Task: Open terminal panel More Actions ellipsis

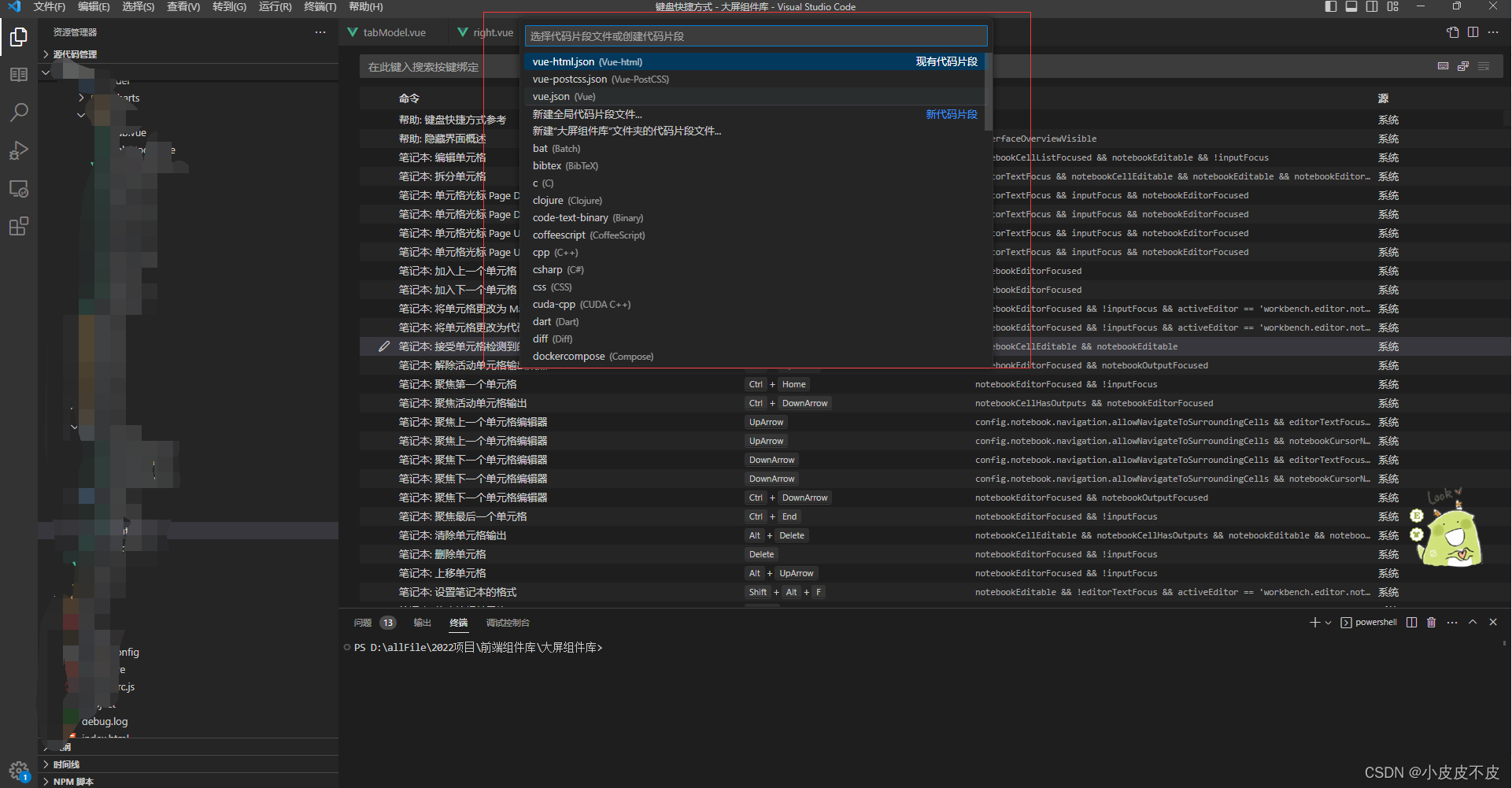Action: 1452,623
